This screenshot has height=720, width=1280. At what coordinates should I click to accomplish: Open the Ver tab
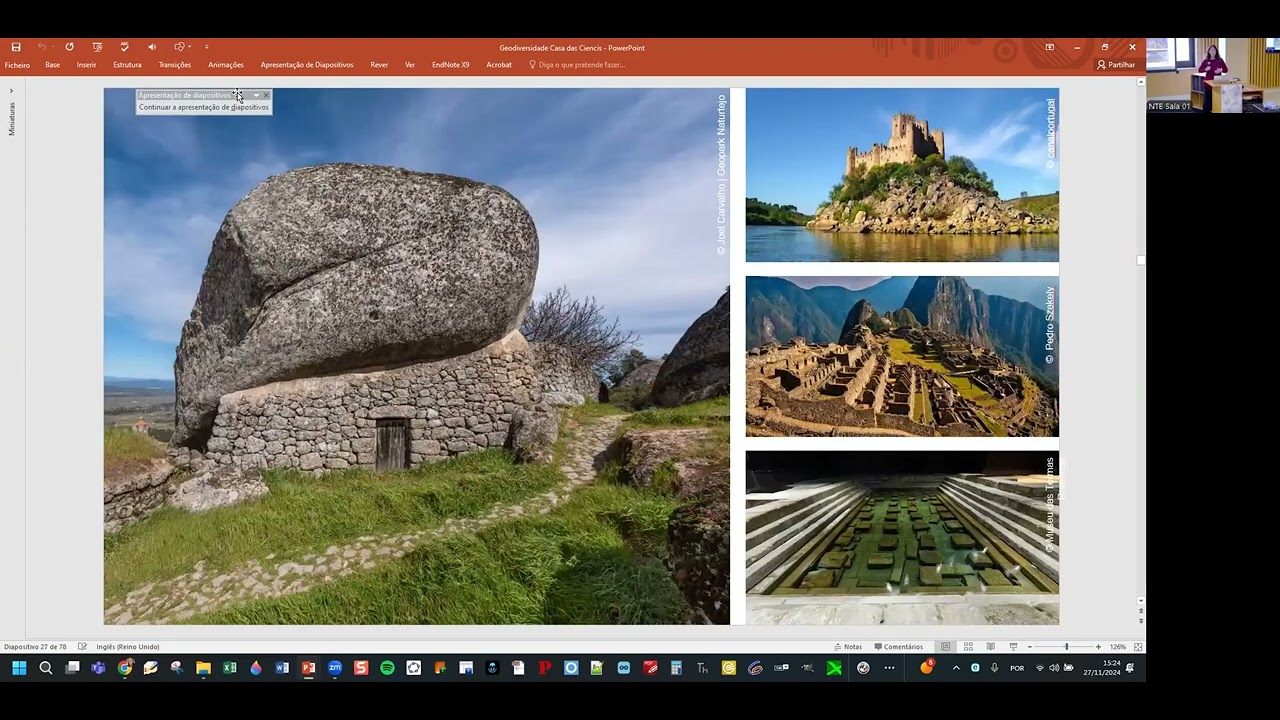tap(410, 65)
